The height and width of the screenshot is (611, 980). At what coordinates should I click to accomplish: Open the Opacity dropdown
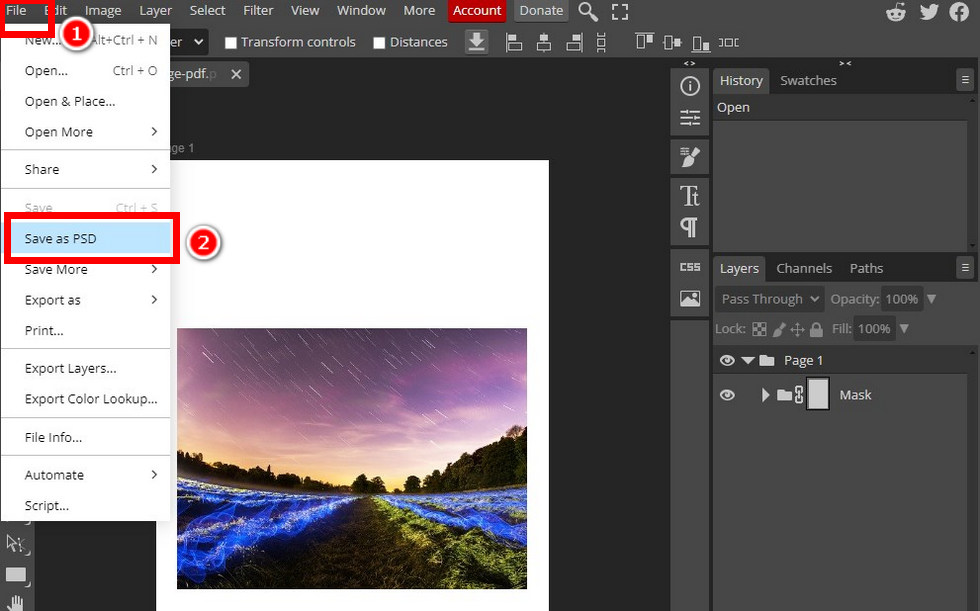tap(931, 298)
